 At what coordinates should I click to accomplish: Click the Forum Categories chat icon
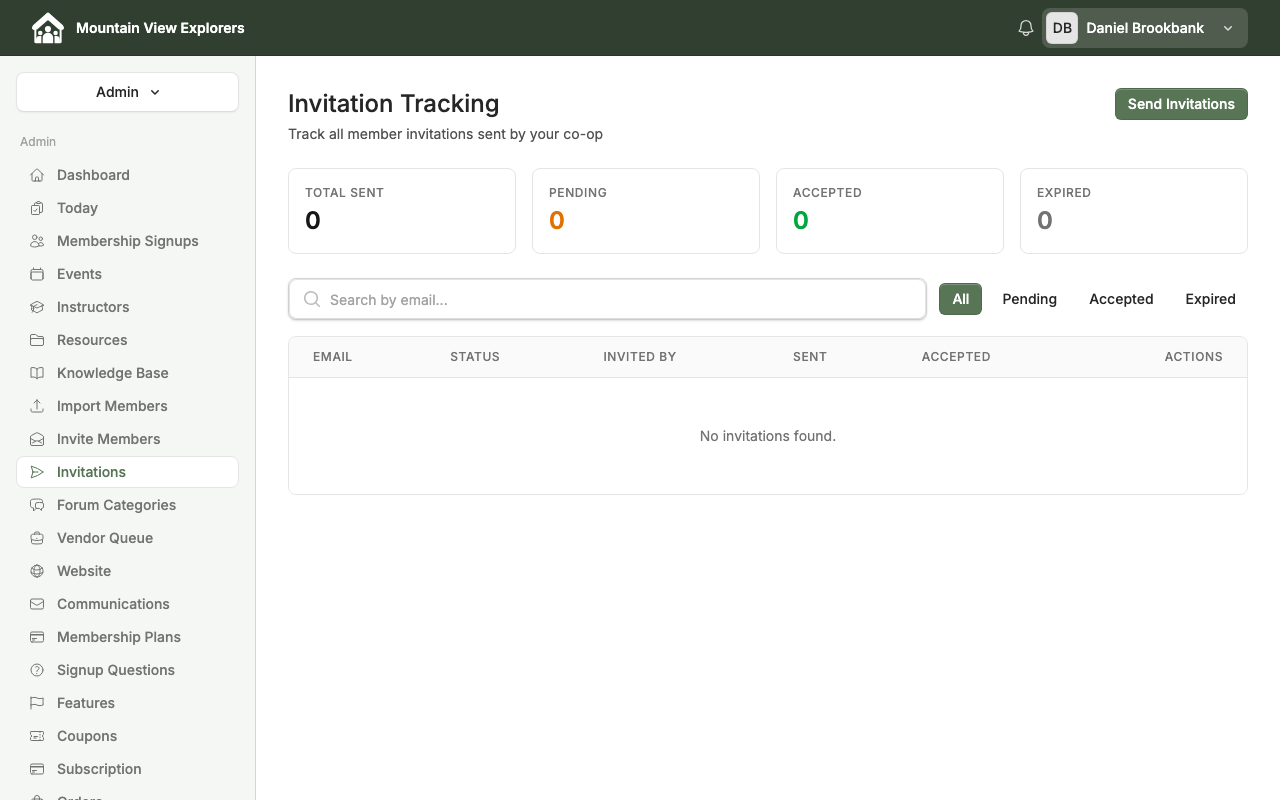[37, 505]
